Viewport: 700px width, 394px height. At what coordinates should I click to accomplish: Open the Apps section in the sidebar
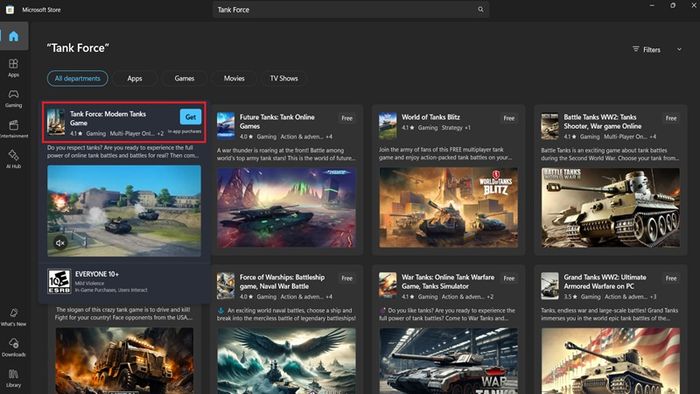click(x=13, y=68)
